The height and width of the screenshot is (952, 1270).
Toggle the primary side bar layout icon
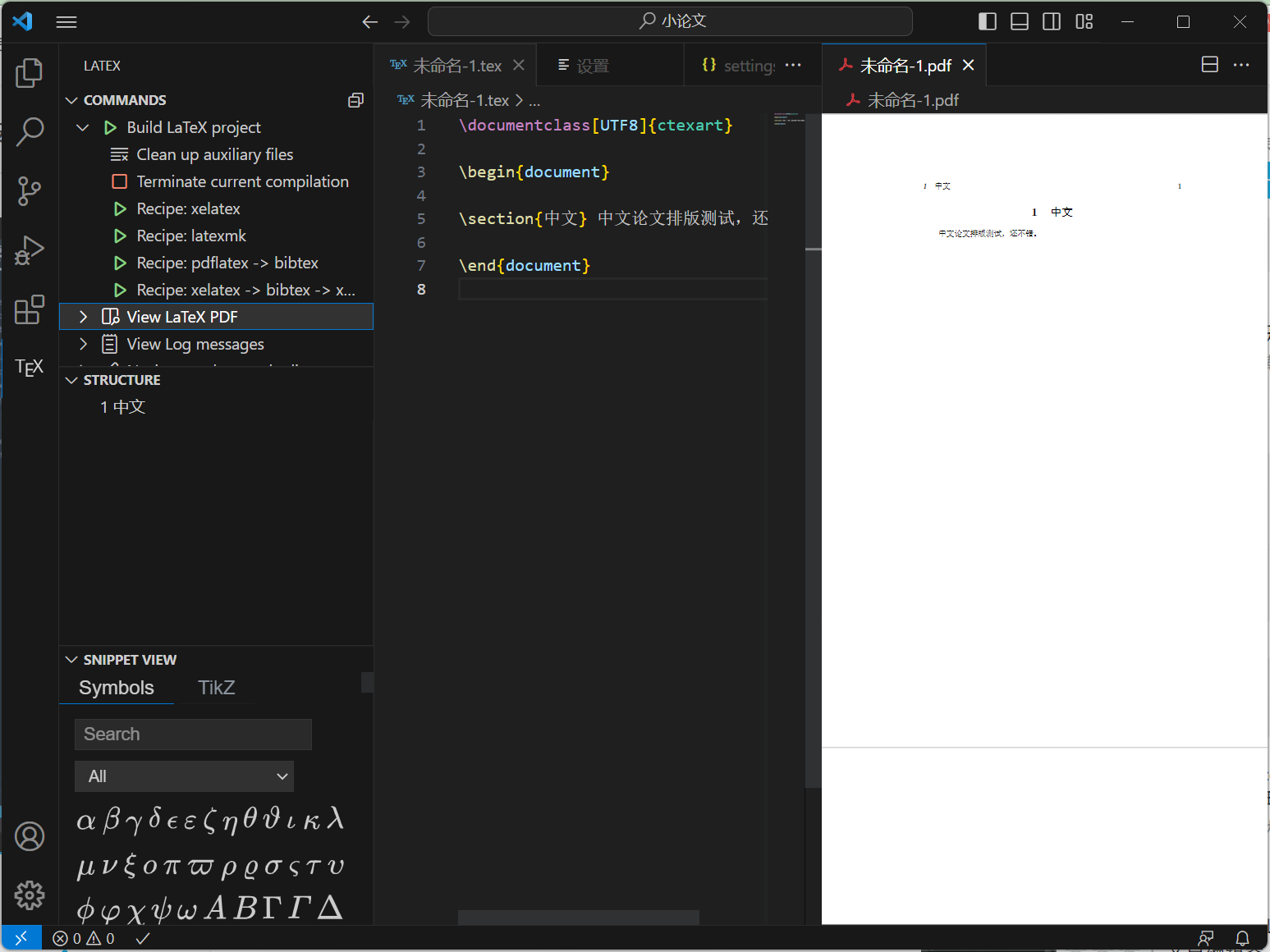(x=988, y=21)
